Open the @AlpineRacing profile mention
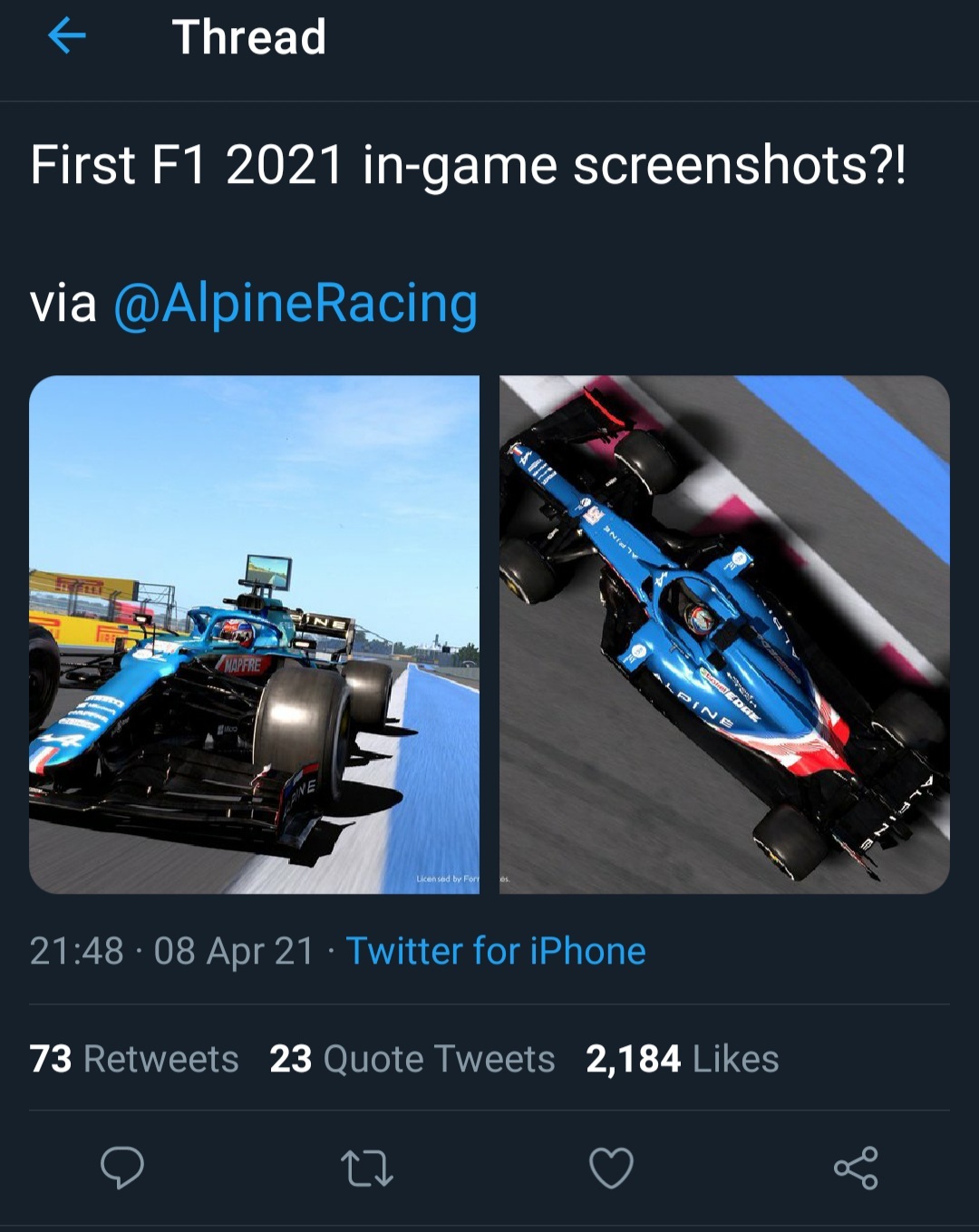The width and height of the screenshot is (979, 1232). click(x=296, y=304)
